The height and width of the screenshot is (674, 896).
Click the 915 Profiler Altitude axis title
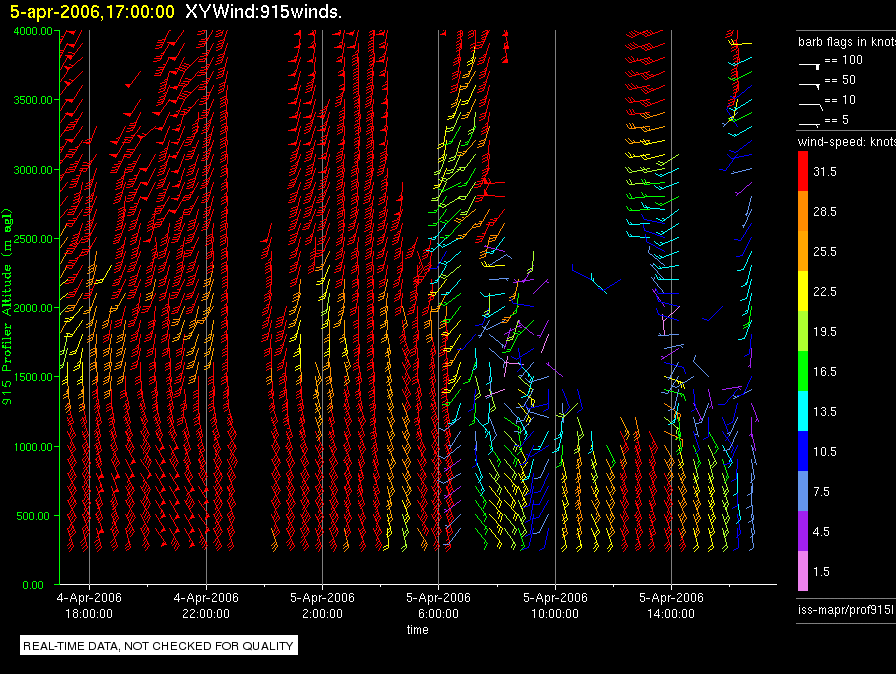(8, 300)
